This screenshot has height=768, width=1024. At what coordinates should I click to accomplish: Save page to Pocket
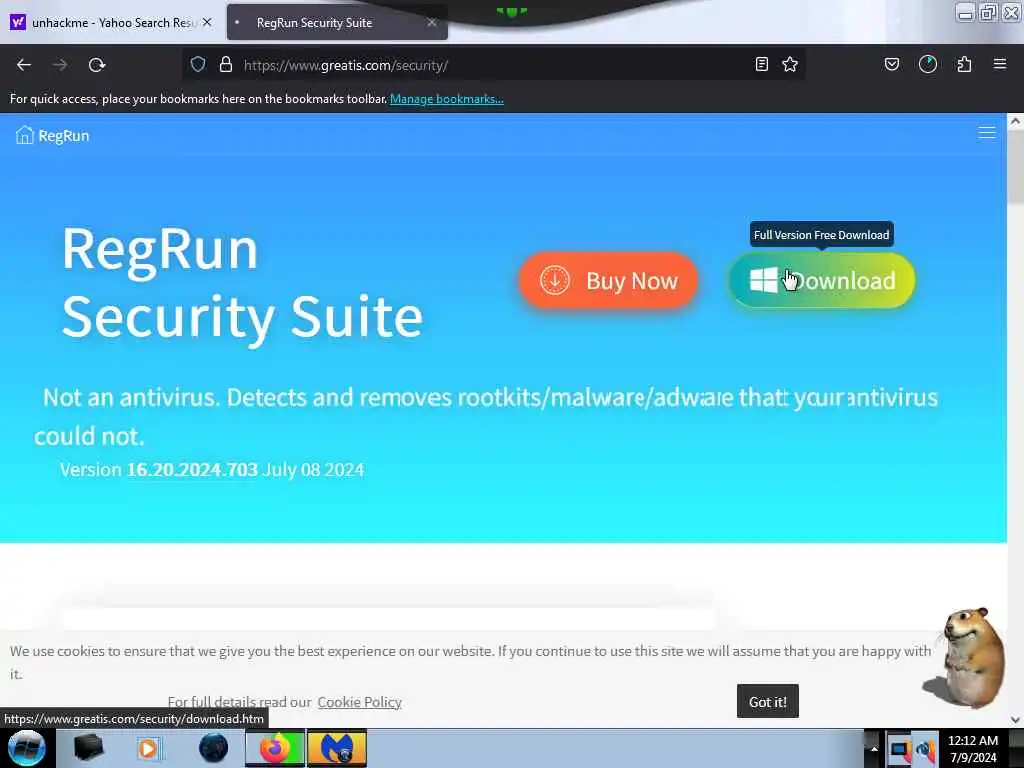(892, 65)
